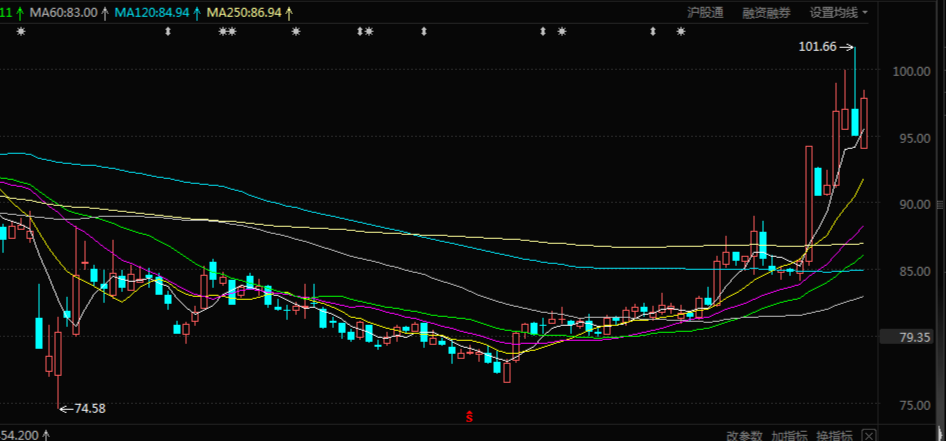Click the 90.00 price axis label
The height and width of the screenshot is (441, 946).
(x=914, y=205)
